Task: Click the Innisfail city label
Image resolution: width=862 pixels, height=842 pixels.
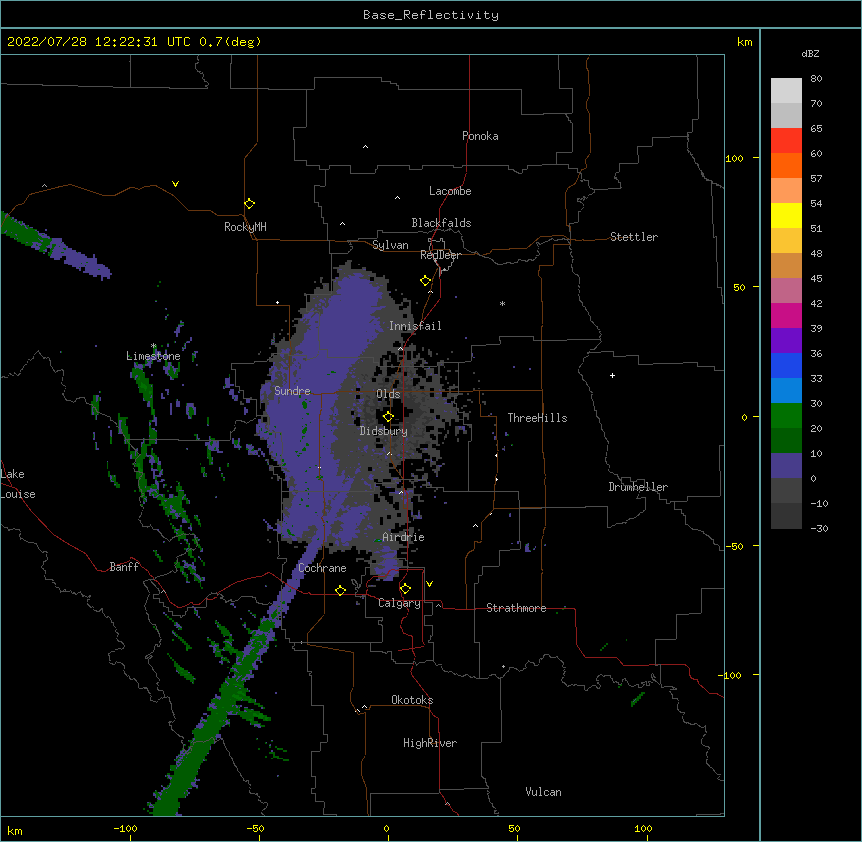Action: point(415,326)
